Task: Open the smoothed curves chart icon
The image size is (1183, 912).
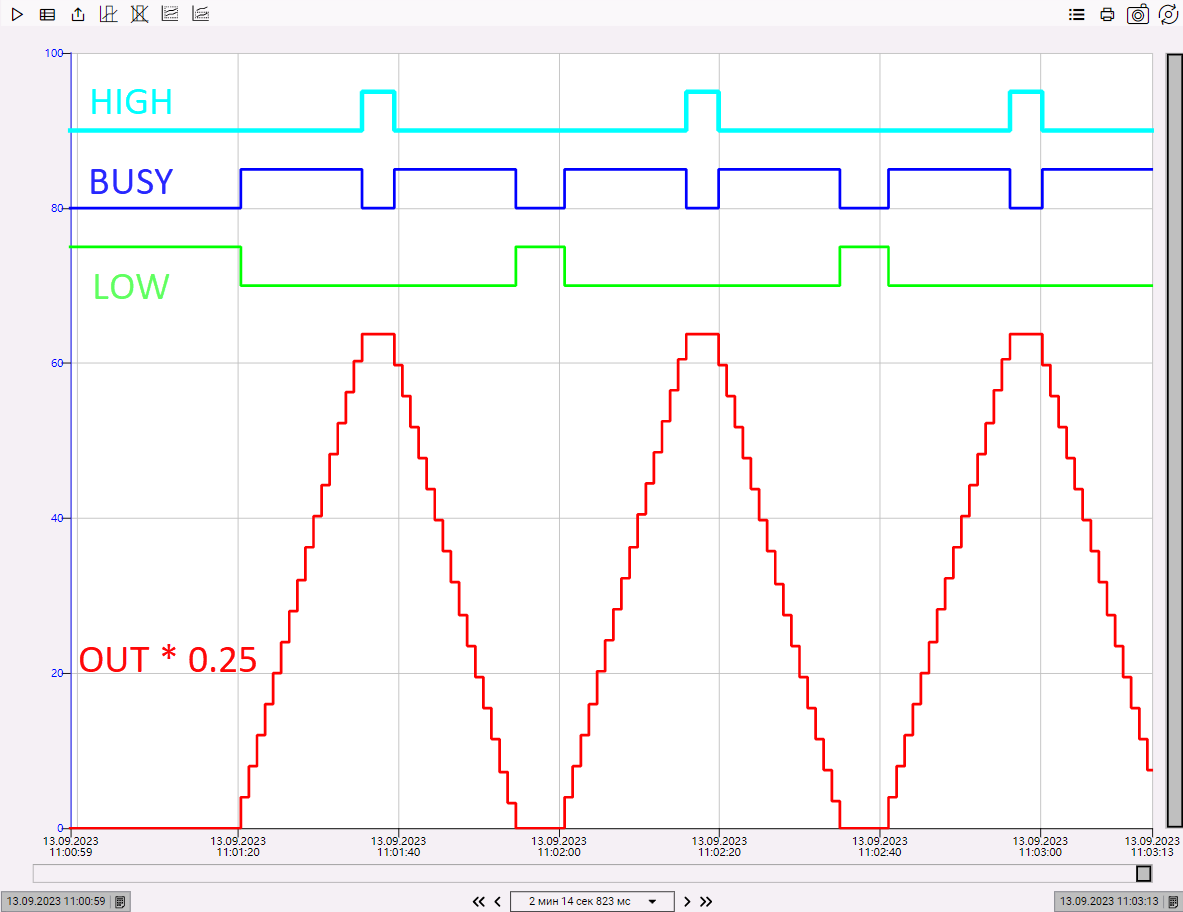Action: [200, 14]
